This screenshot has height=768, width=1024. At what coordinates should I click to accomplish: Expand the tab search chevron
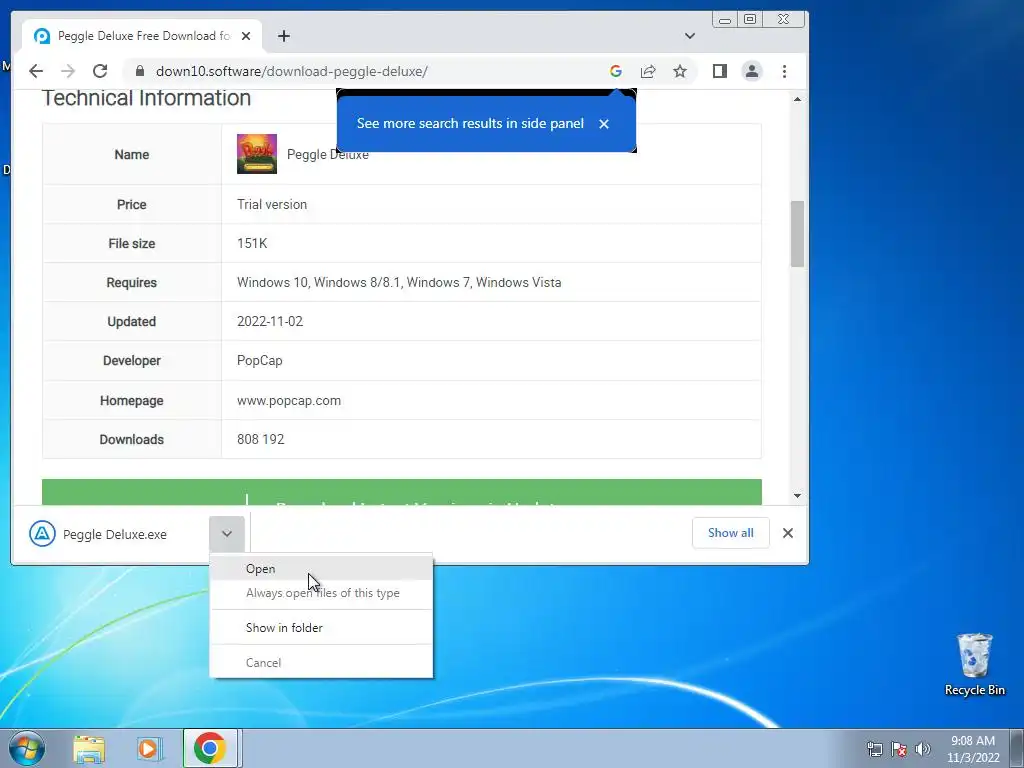[x=690, y=36]
